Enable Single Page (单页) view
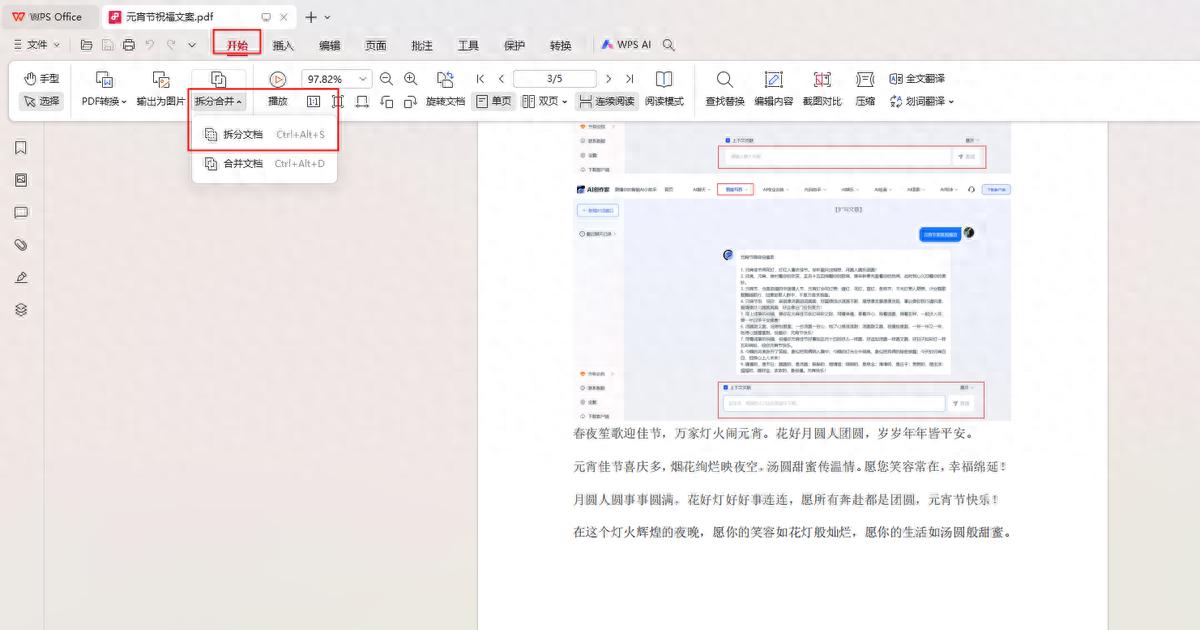The height and width of the screenshot is (630, 1200). click(493, 101)
